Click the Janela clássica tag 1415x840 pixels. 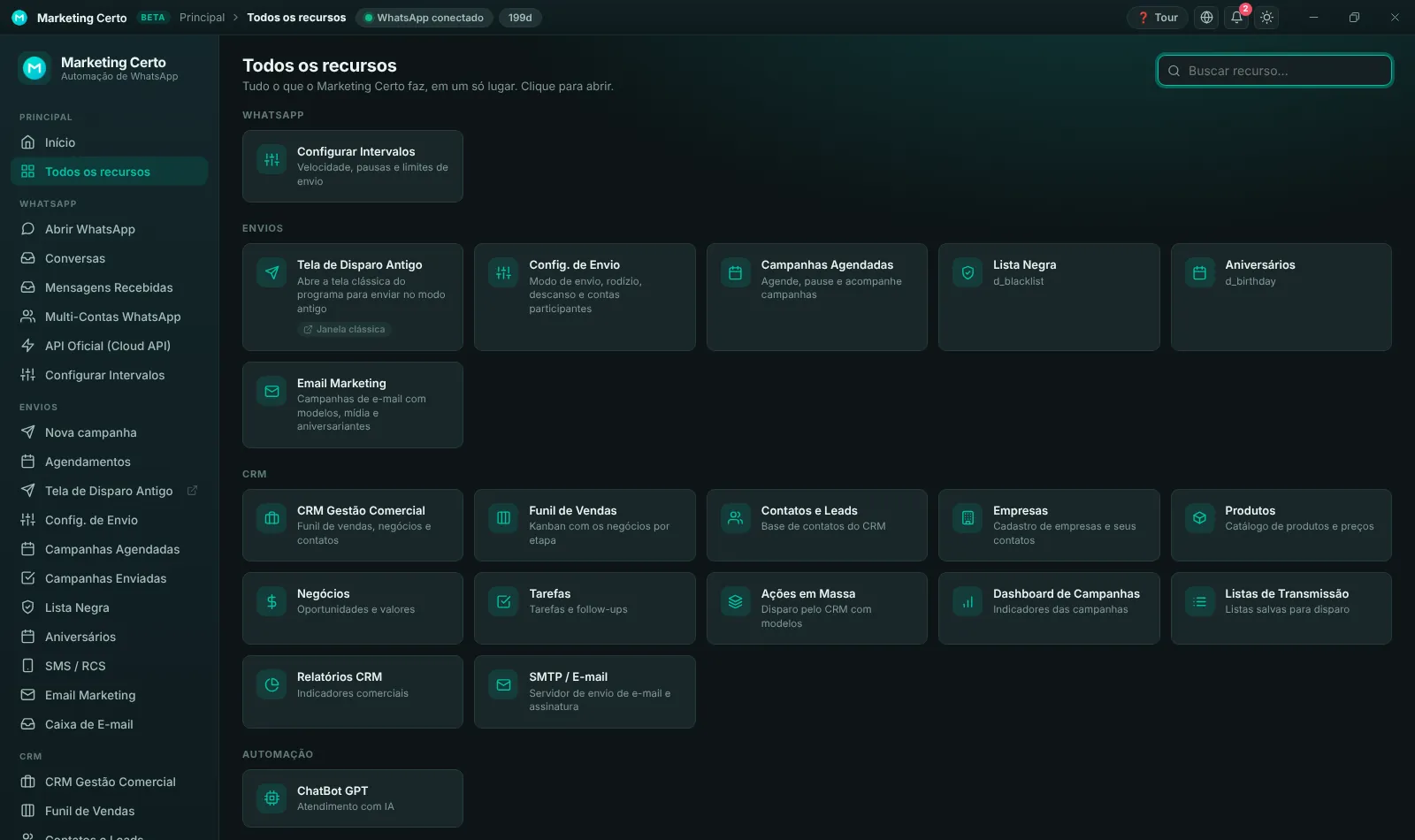[344, 329]
